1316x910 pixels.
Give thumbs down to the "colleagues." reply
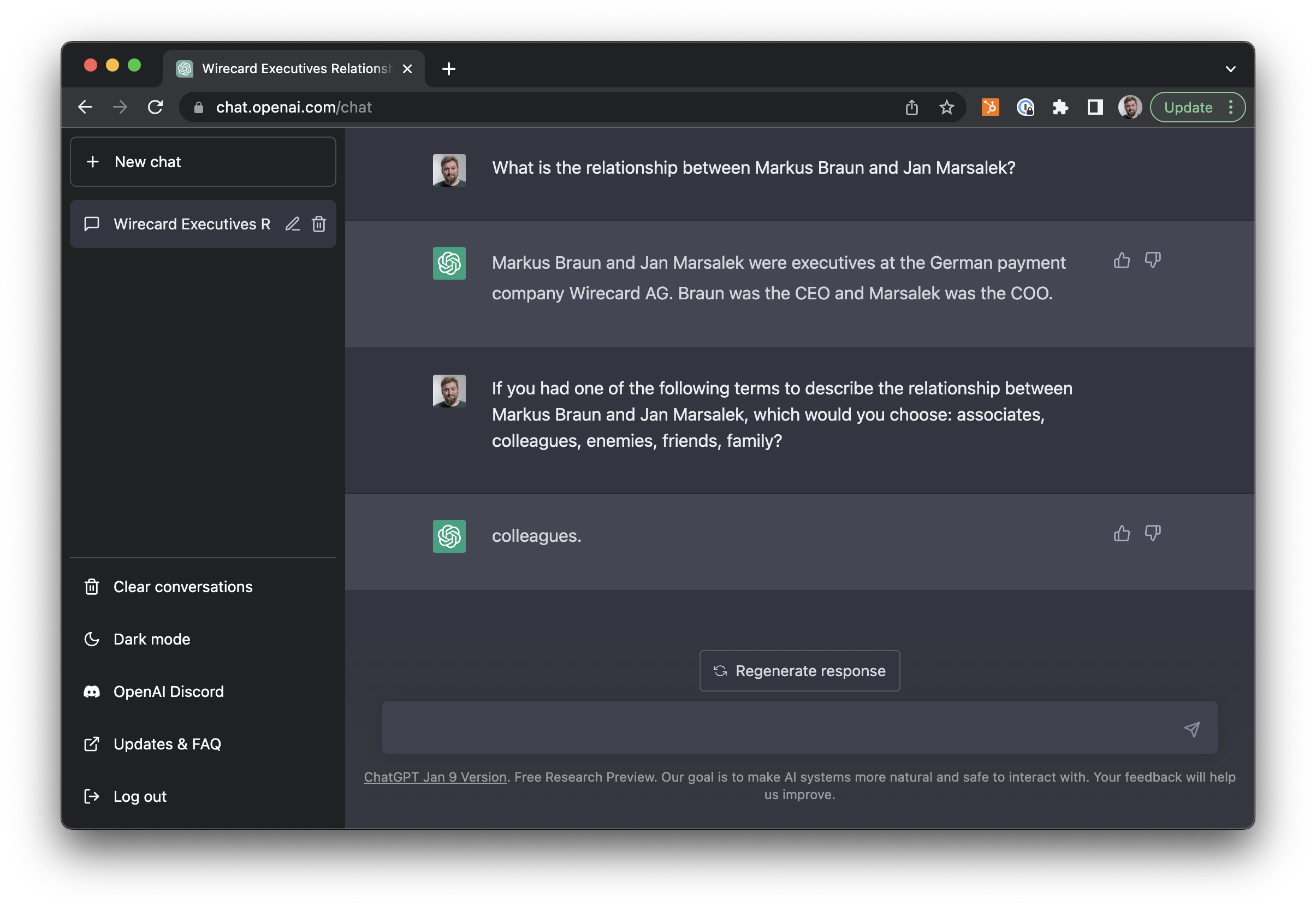[1152, 534]
